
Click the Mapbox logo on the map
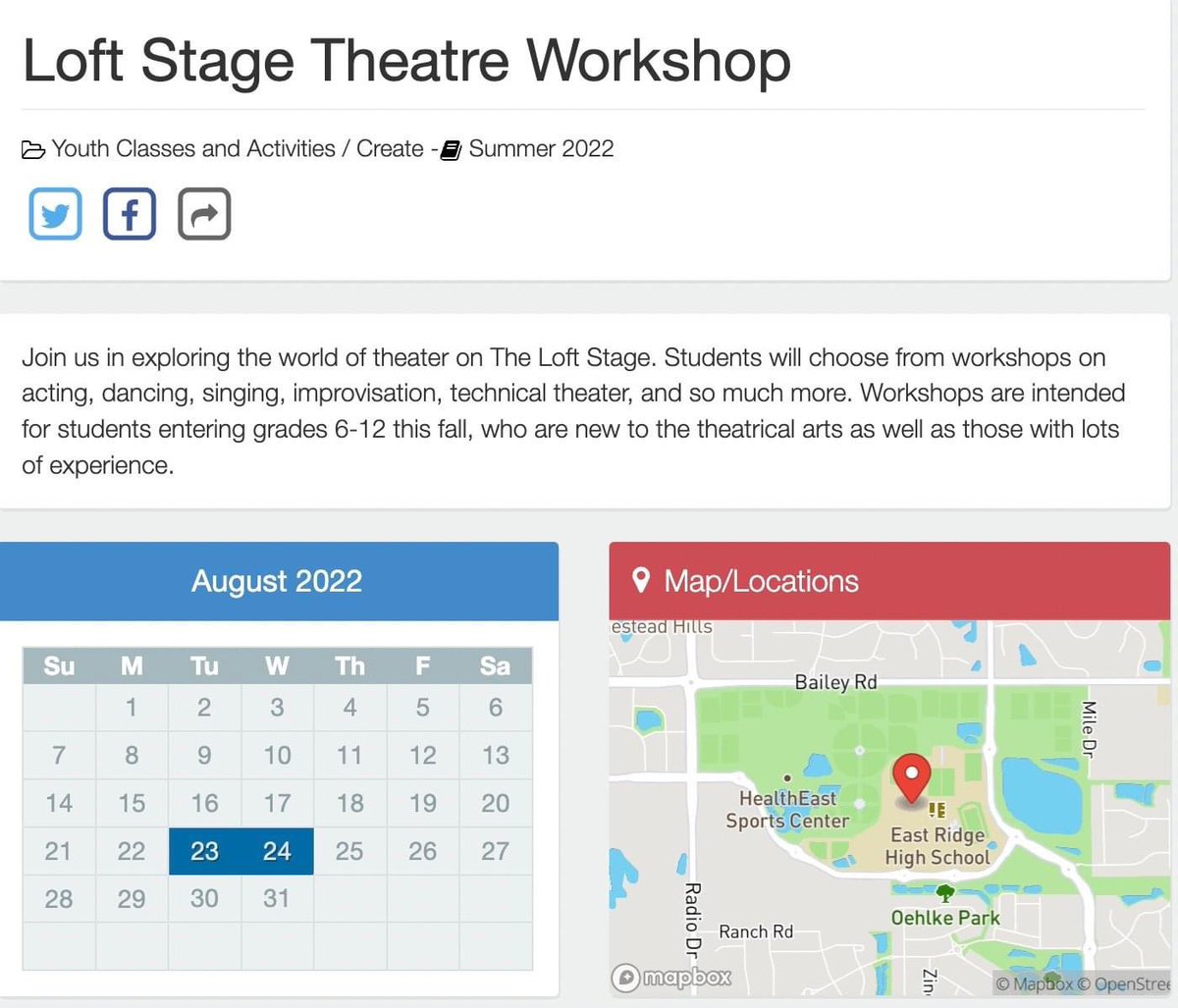[x=671, y=978]
